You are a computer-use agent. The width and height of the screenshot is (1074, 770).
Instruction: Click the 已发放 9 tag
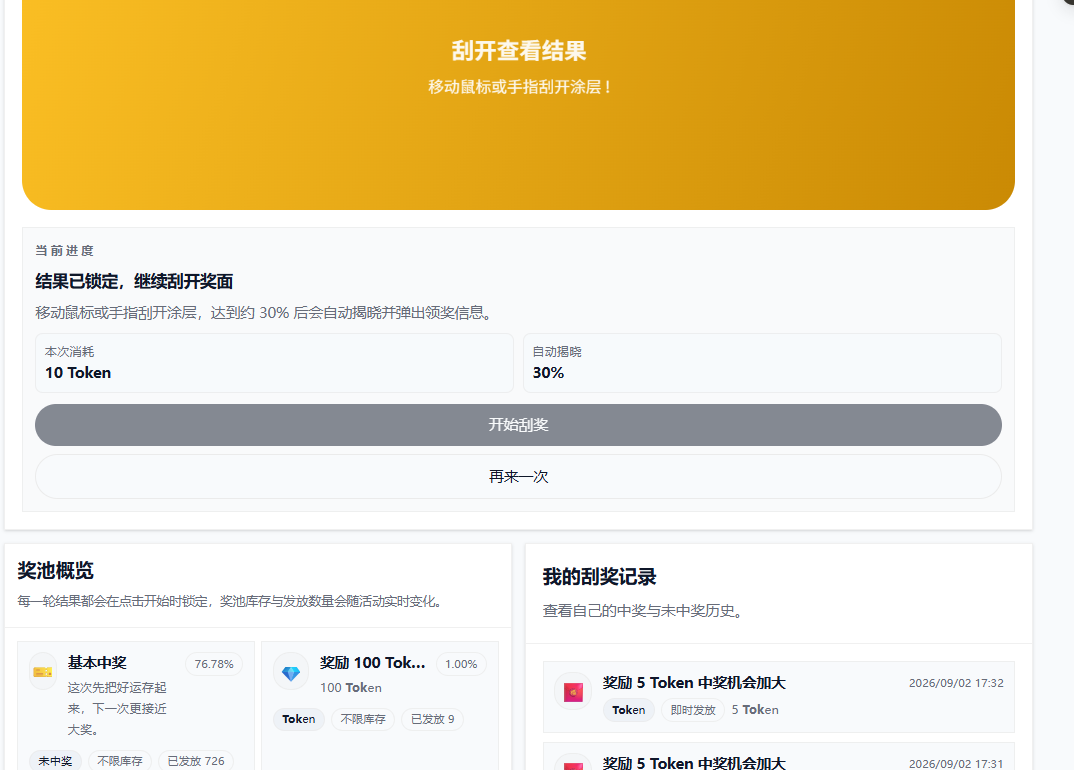432,719
